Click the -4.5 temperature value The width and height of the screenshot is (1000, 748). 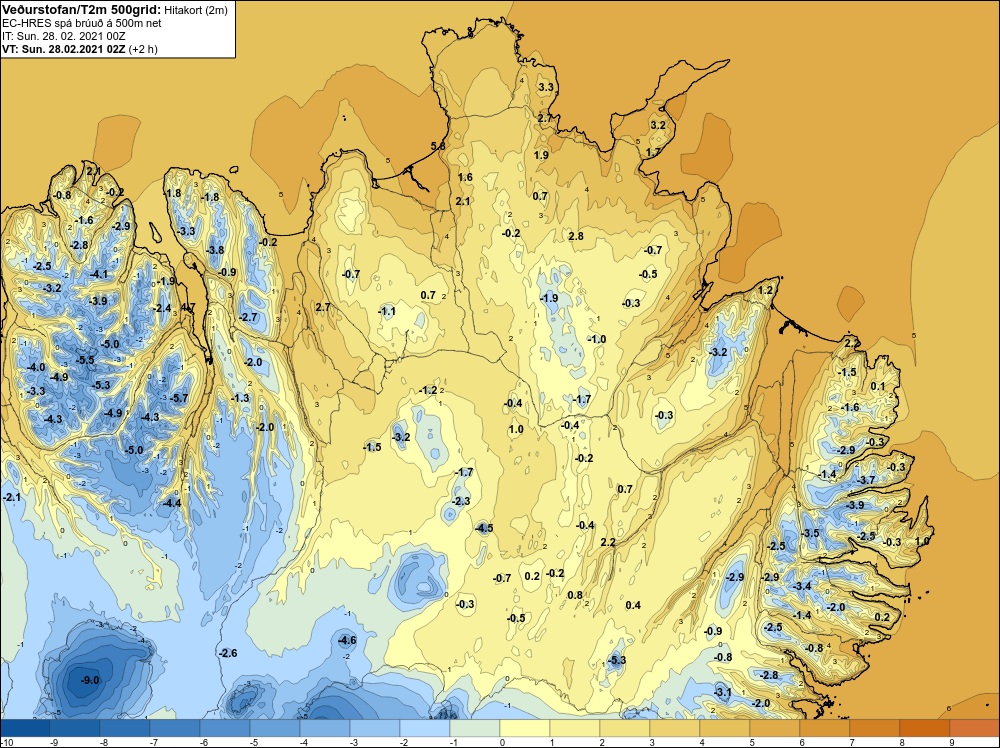pos(484,528)
